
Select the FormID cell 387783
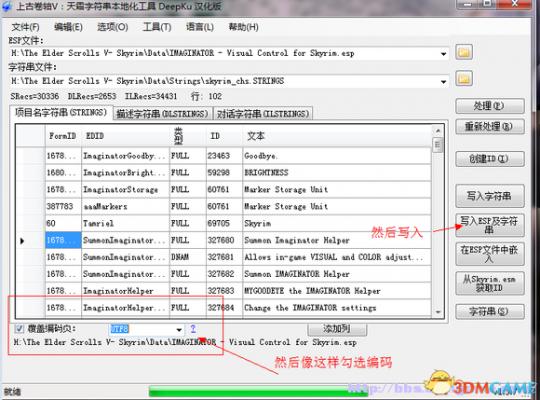tap(63, 207)
